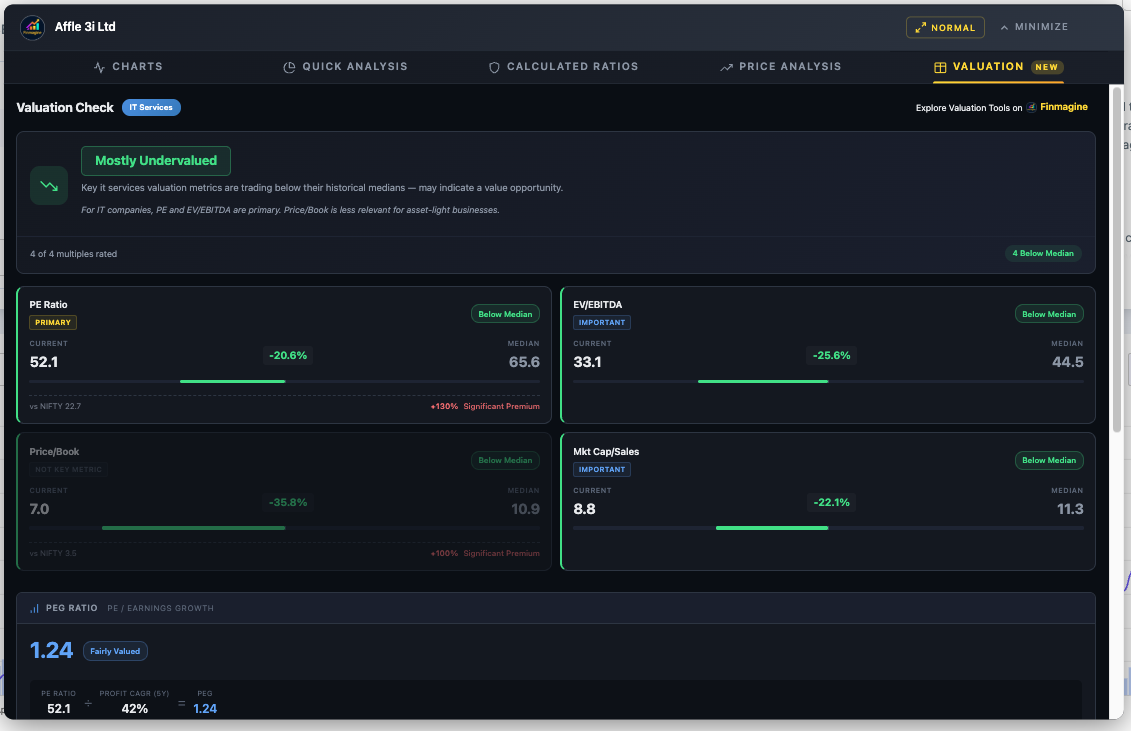Click the Fairly Valued badge near PEG 1.24
The image size is (1131, 731).
coord(115,651)
